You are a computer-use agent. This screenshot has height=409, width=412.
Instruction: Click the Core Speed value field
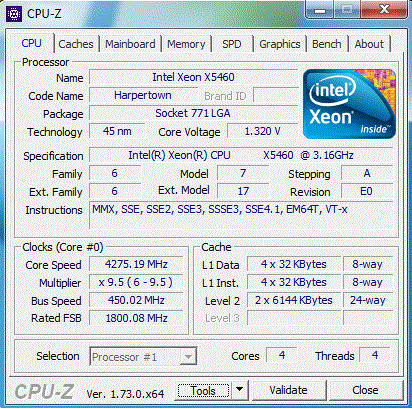click(x=136, y=264)
